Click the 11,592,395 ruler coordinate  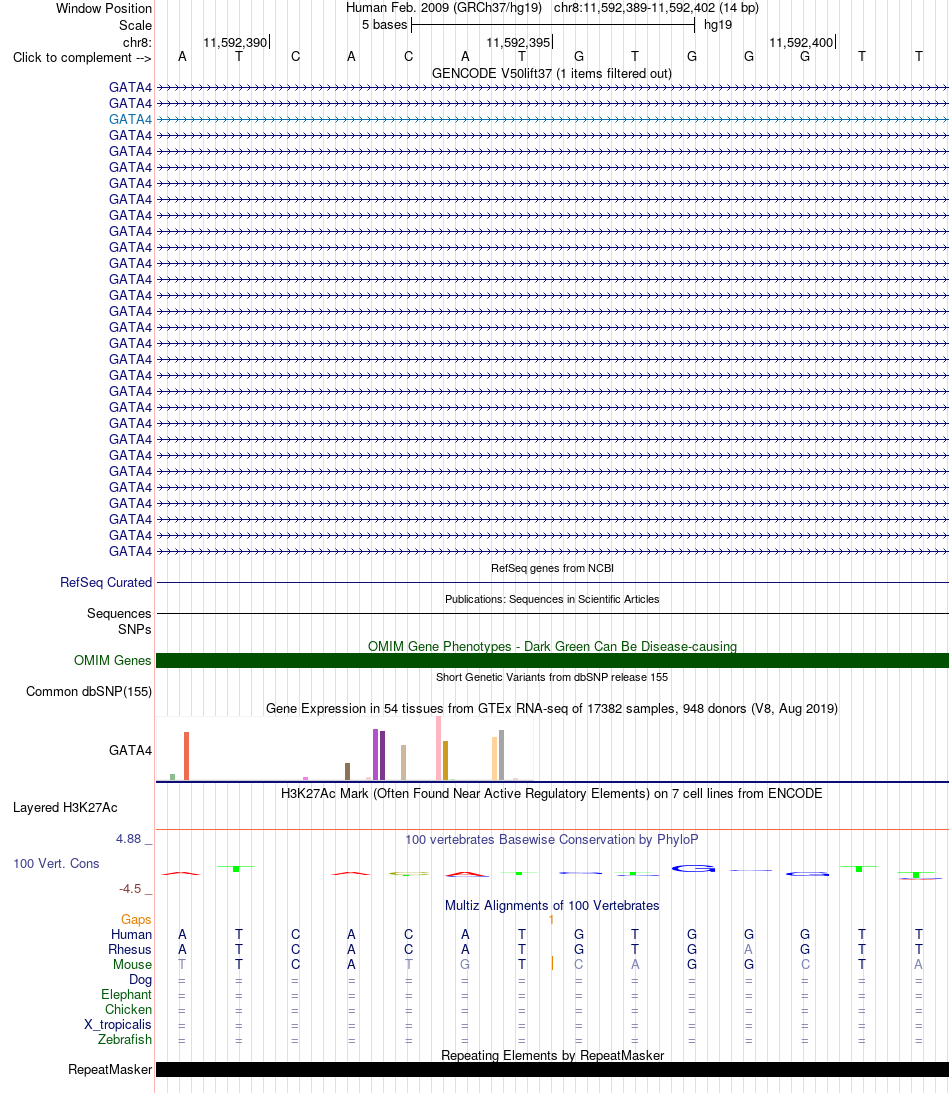coord(518,43)
